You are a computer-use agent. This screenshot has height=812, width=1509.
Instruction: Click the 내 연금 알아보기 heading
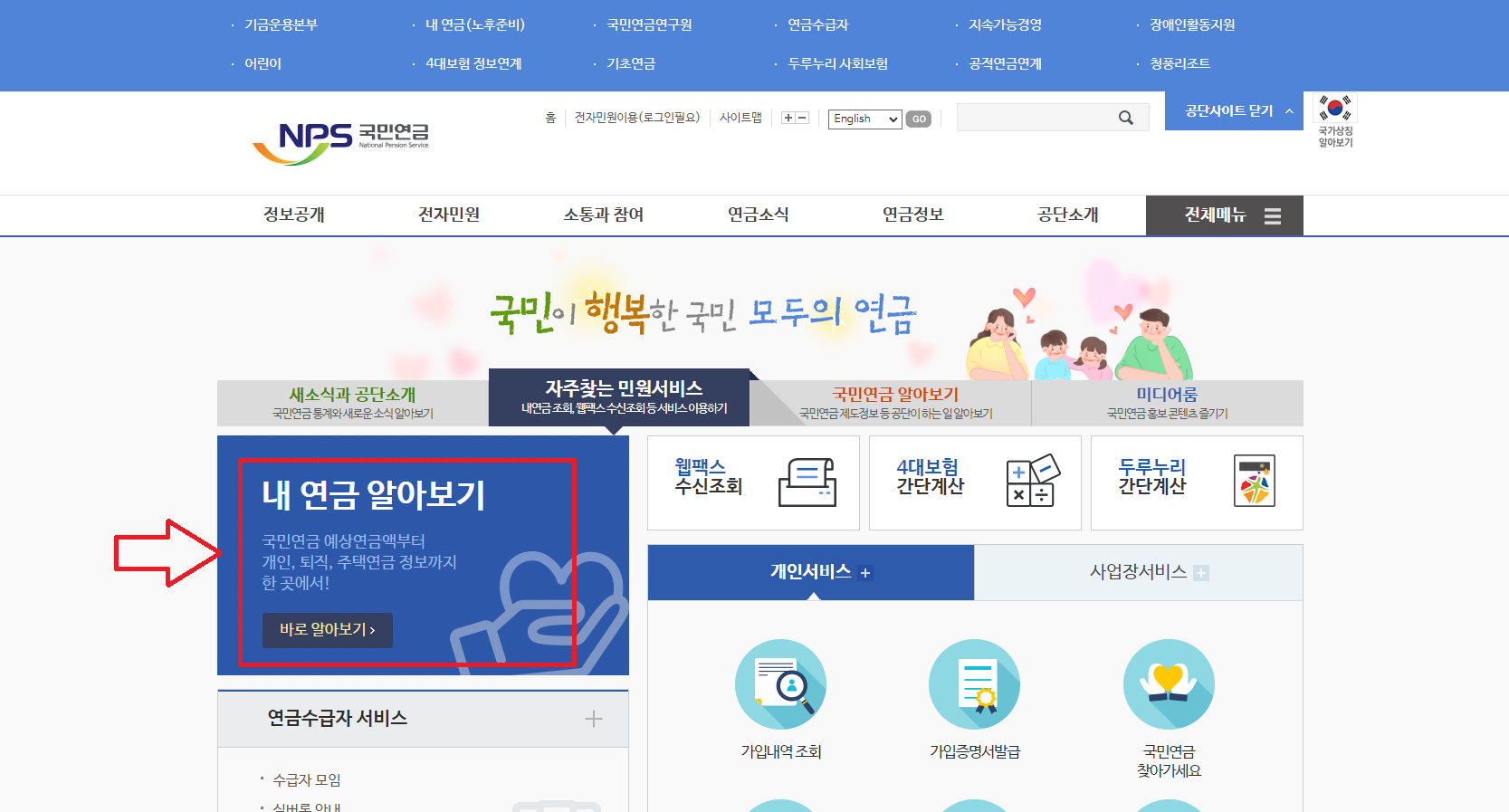374,495
